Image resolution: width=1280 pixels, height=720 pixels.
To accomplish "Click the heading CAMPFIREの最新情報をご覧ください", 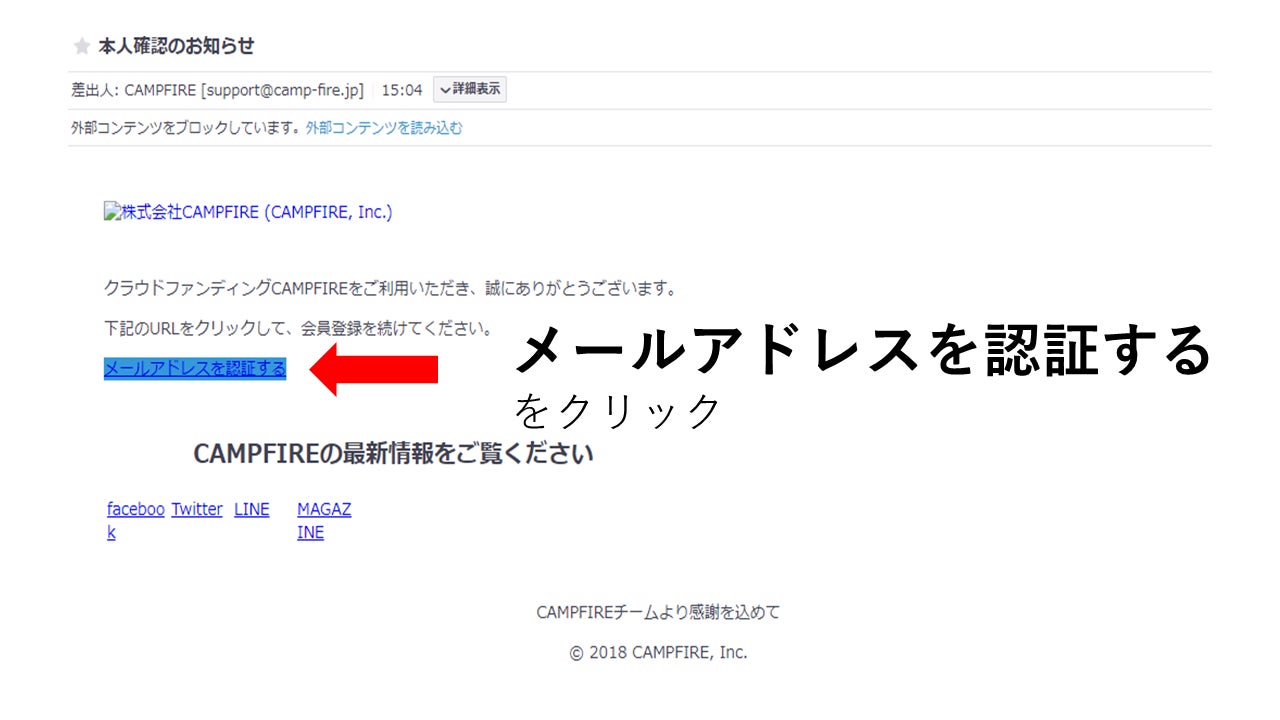I will click(x=393, y=454).
